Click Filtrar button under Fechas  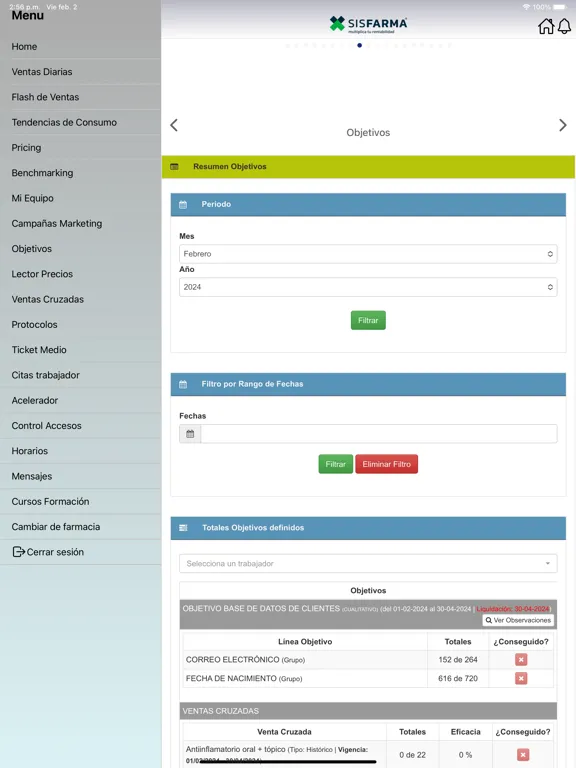point(336,464)
